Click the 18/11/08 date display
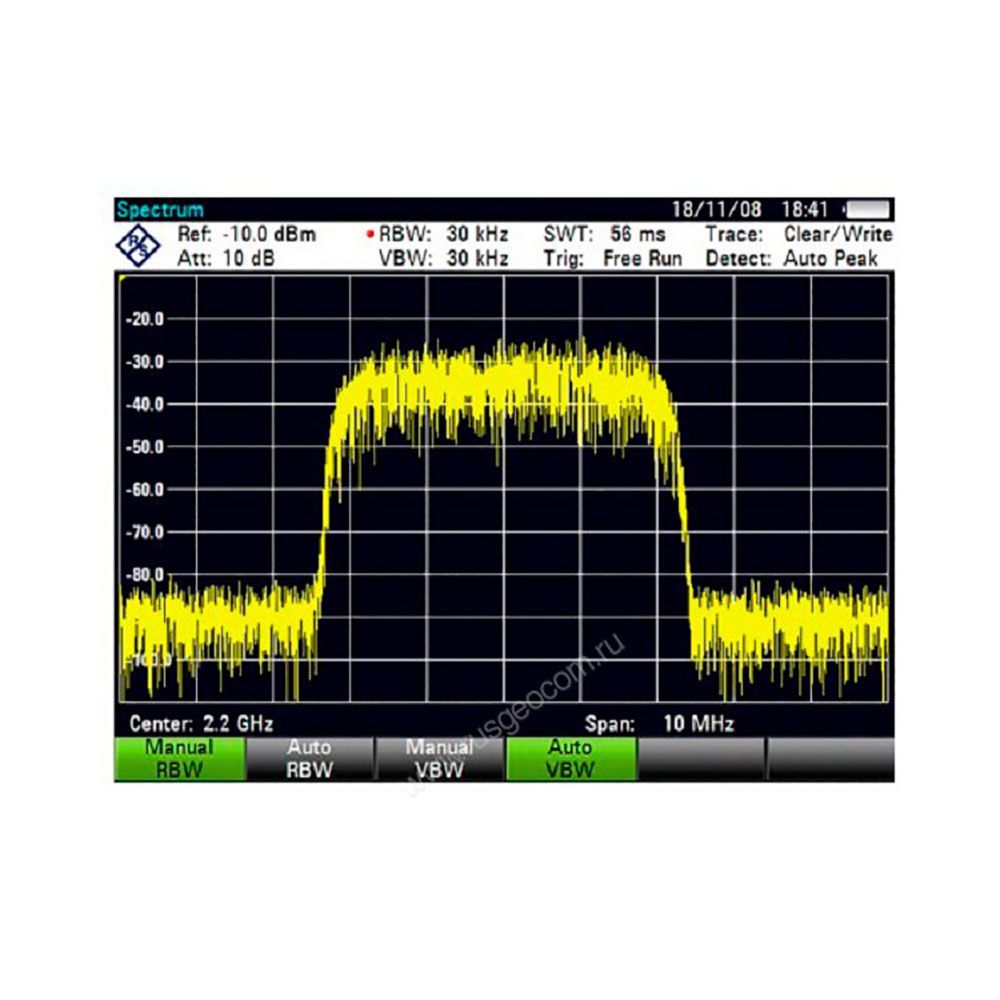Viewport: 1000px width, 1000px height. click(x=716, y=210)
